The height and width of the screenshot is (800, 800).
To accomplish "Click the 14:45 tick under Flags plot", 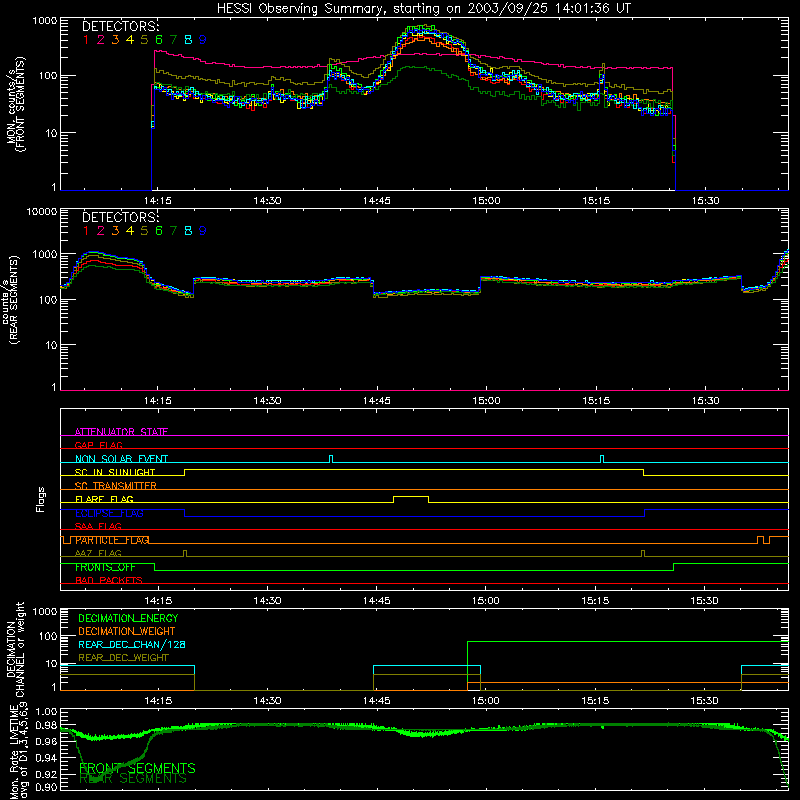I will coord(377,601).
